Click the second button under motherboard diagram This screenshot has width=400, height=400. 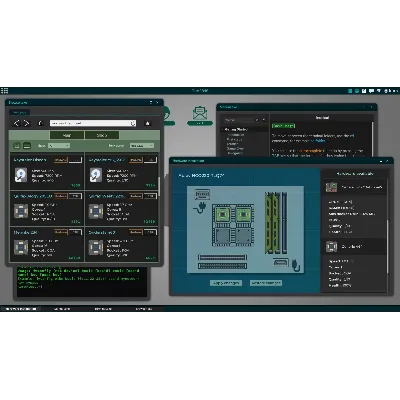[266, 283]
